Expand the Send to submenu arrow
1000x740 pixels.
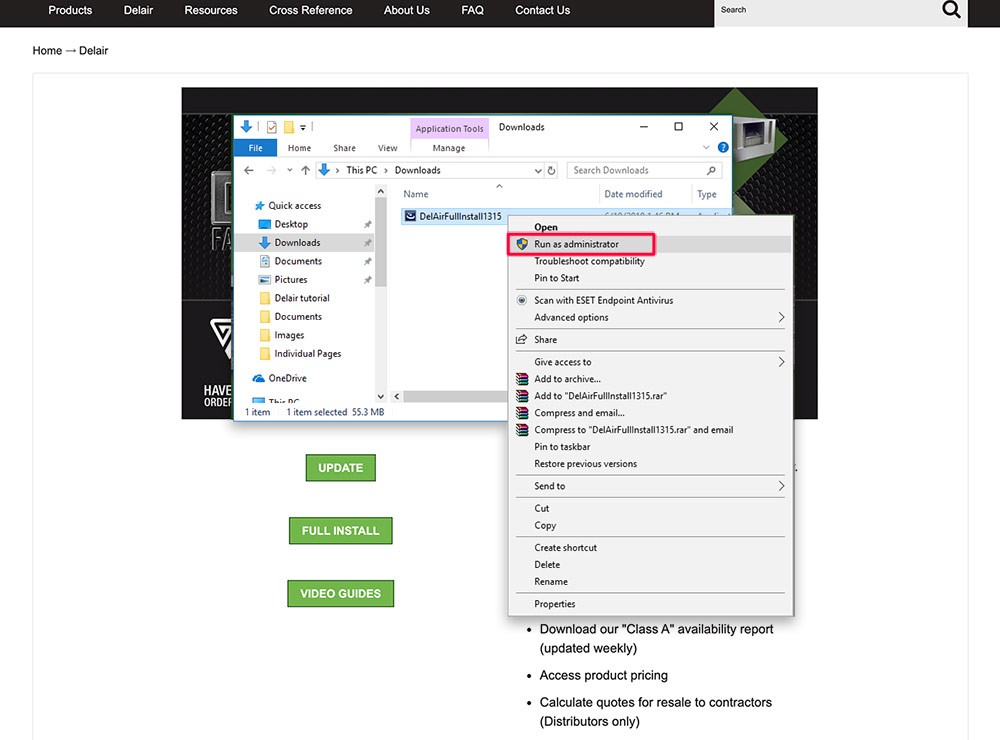click(x=781, y=486)
